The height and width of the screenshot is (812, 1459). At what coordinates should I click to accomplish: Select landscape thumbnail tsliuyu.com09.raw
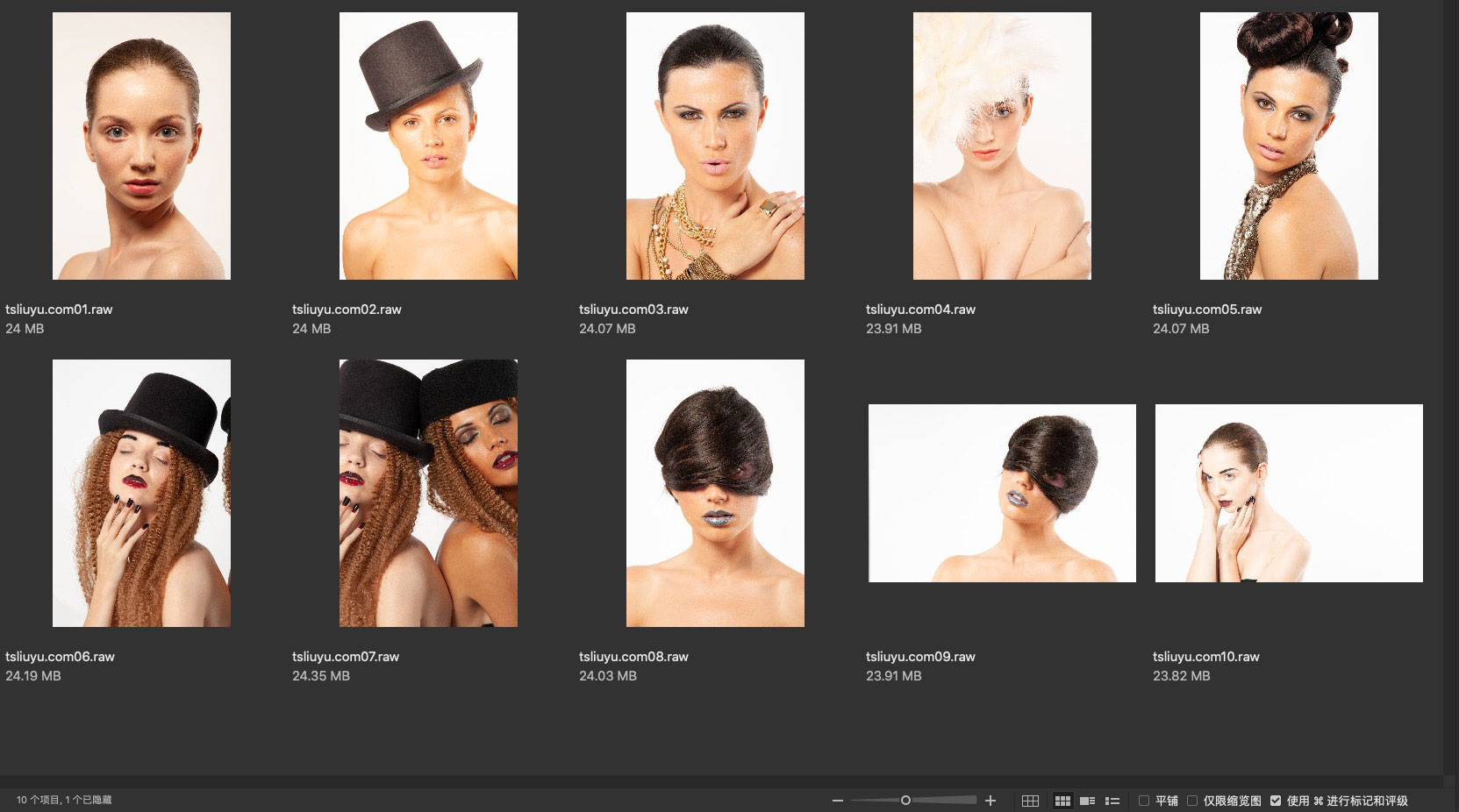[x=1002, y=493]
